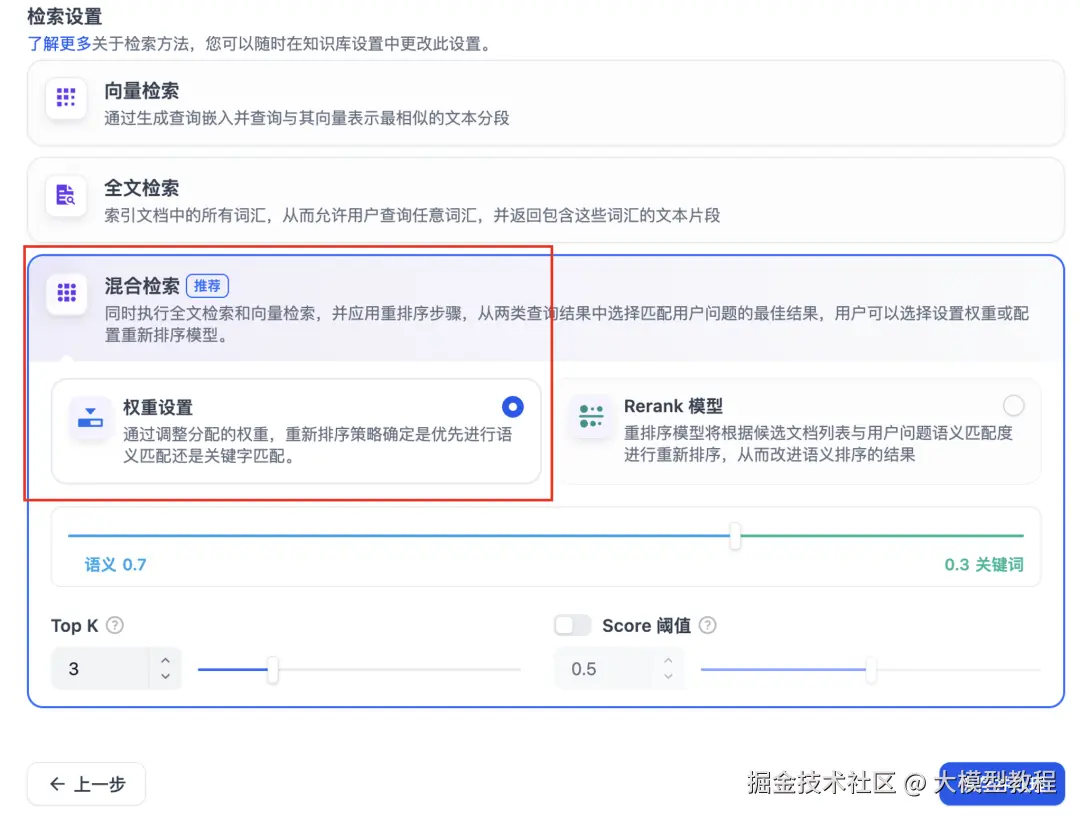
Task: Enable the Score 阈值 toggle switch
Action: click(x=572, y=624)
